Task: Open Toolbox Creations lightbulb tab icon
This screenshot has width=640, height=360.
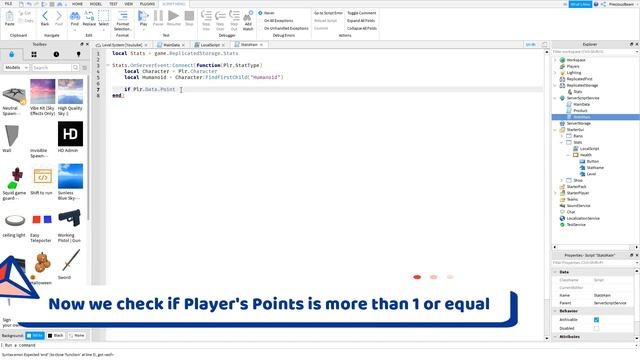Action: 78,54
